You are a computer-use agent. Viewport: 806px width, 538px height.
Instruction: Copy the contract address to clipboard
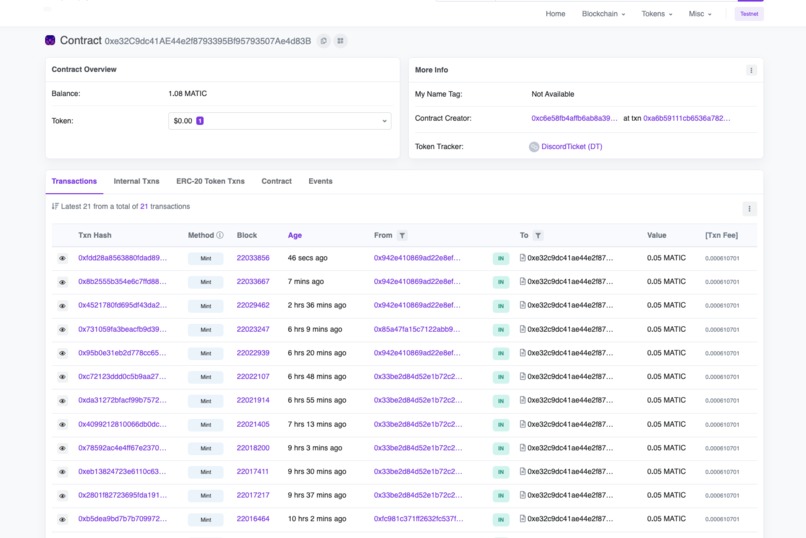pos(323,41)
